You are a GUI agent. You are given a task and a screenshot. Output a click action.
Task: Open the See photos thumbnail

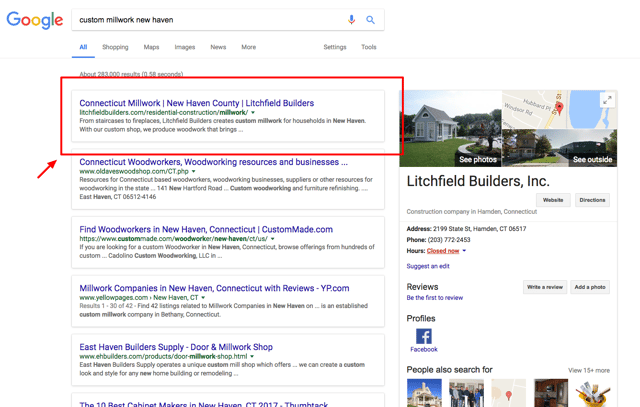(x=450, y=129)
